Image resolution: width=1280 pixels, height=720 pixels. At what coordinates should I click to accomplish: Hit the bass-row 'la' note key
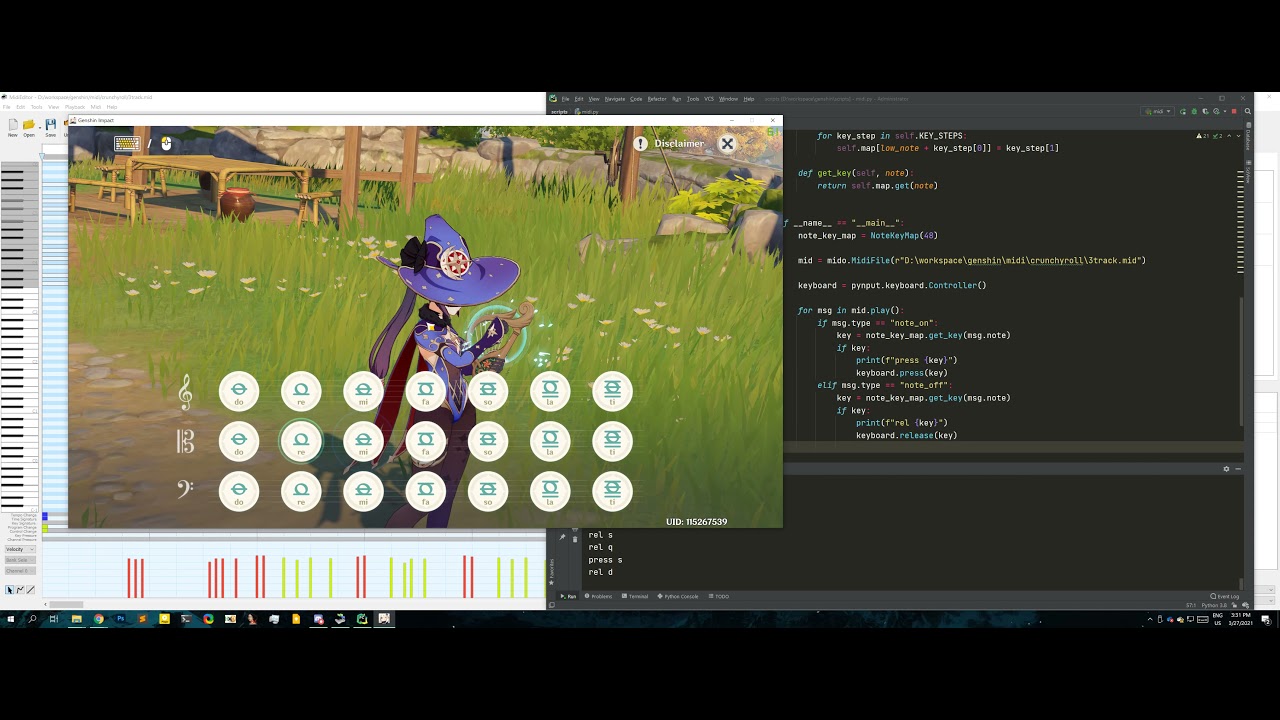(550, 491)
